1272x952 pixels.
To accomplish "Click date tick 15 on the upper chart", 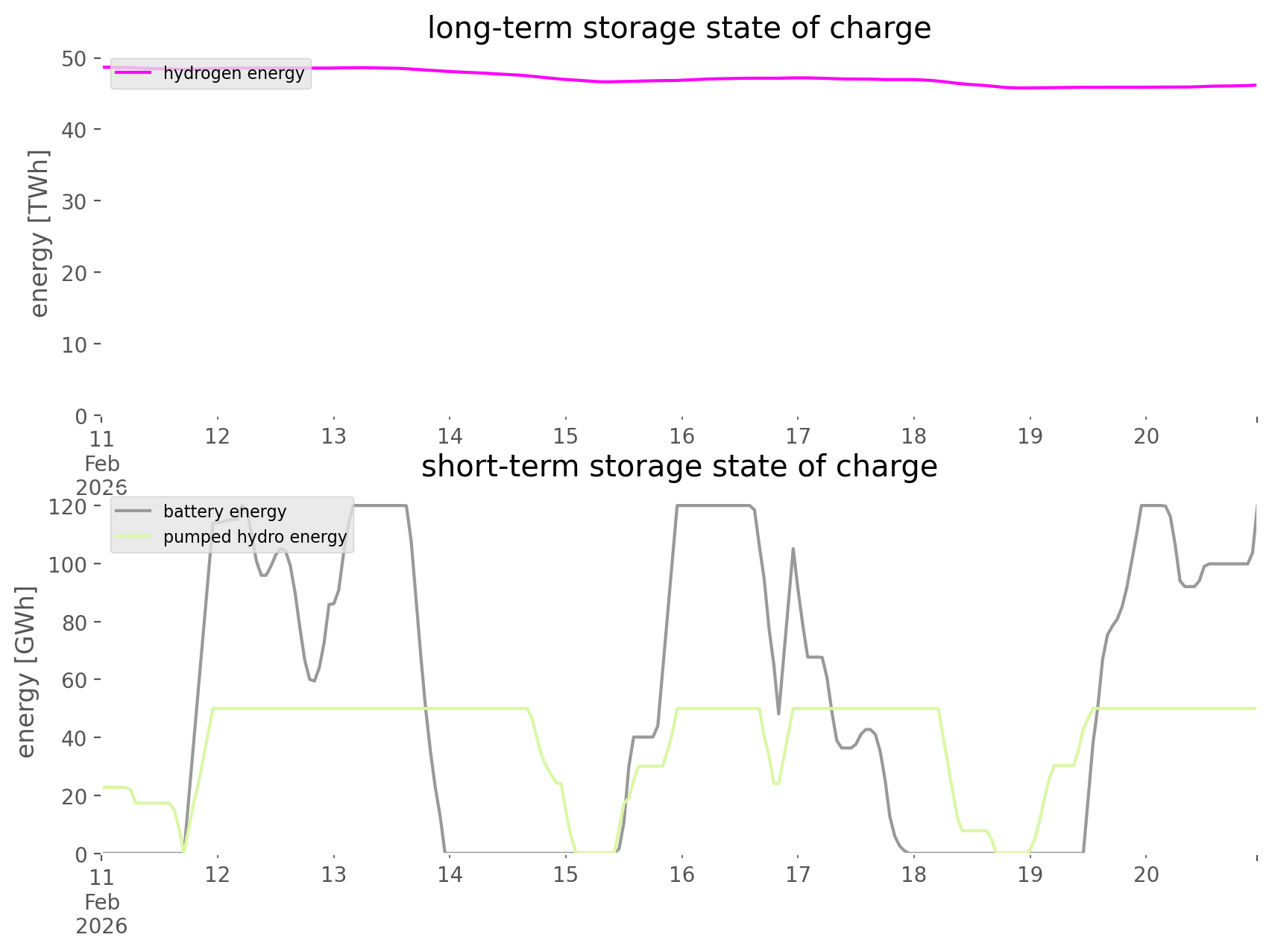I will tap(566, 436).
